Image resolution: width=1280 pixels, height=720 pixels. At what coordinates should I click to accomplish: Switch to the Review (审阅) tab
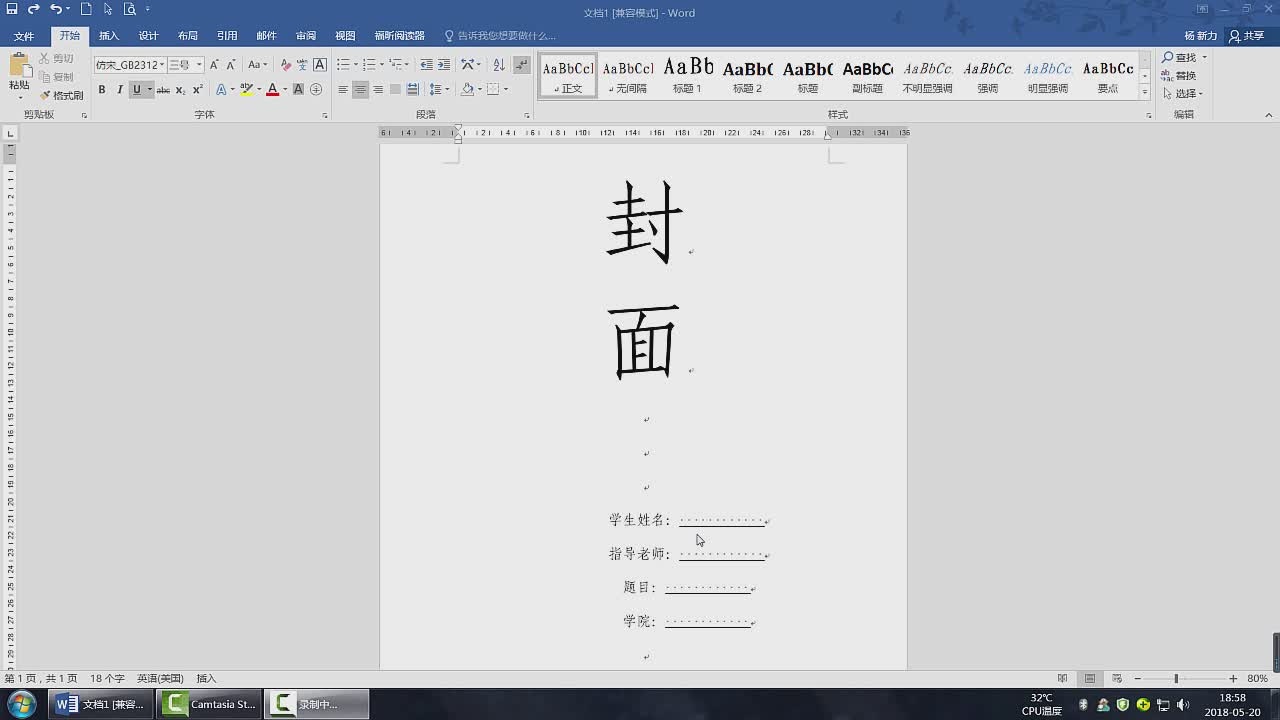[x=306, y=36]
